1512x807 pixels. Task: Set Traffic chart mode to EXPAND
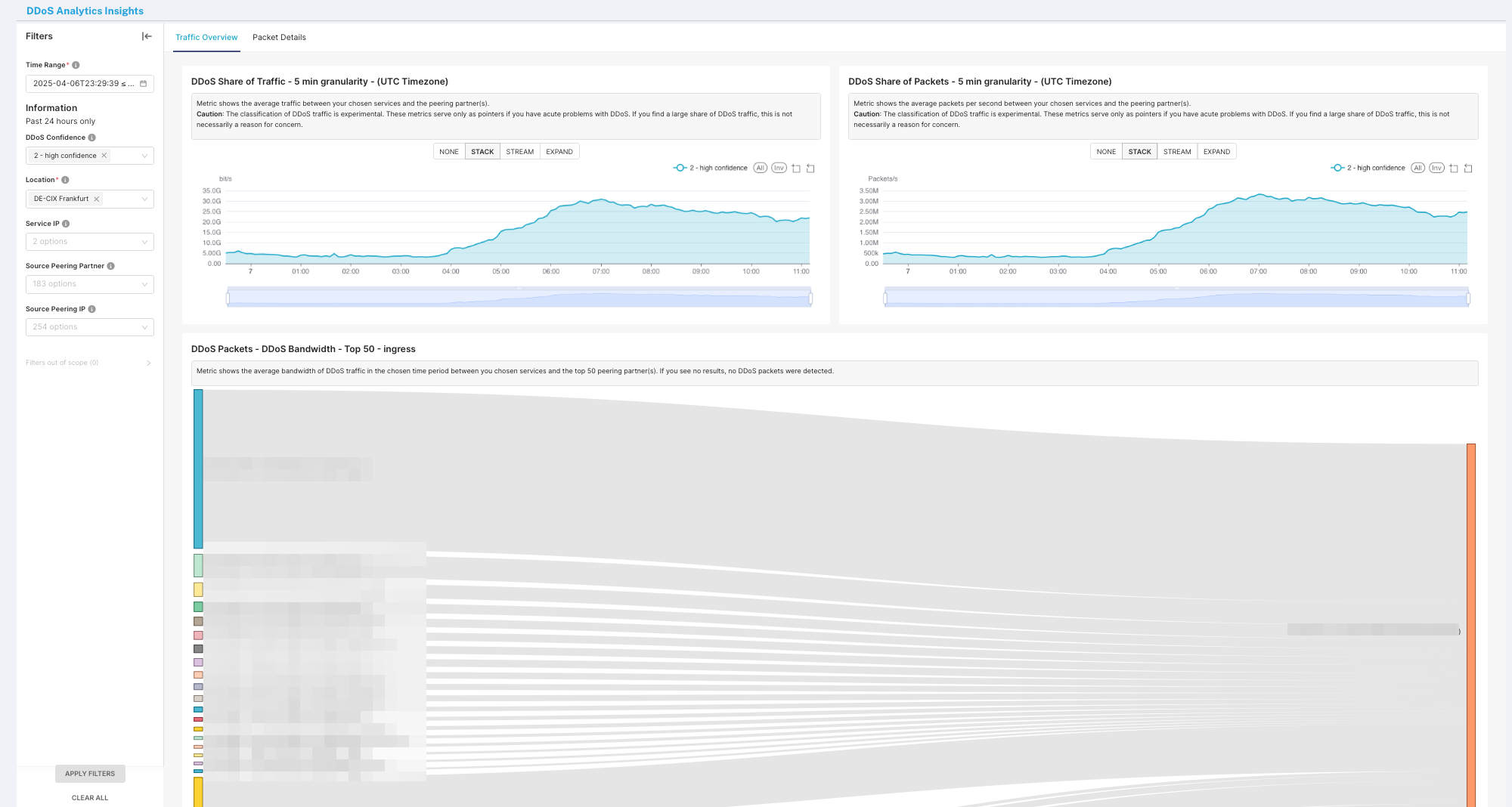tap(559, 152)
